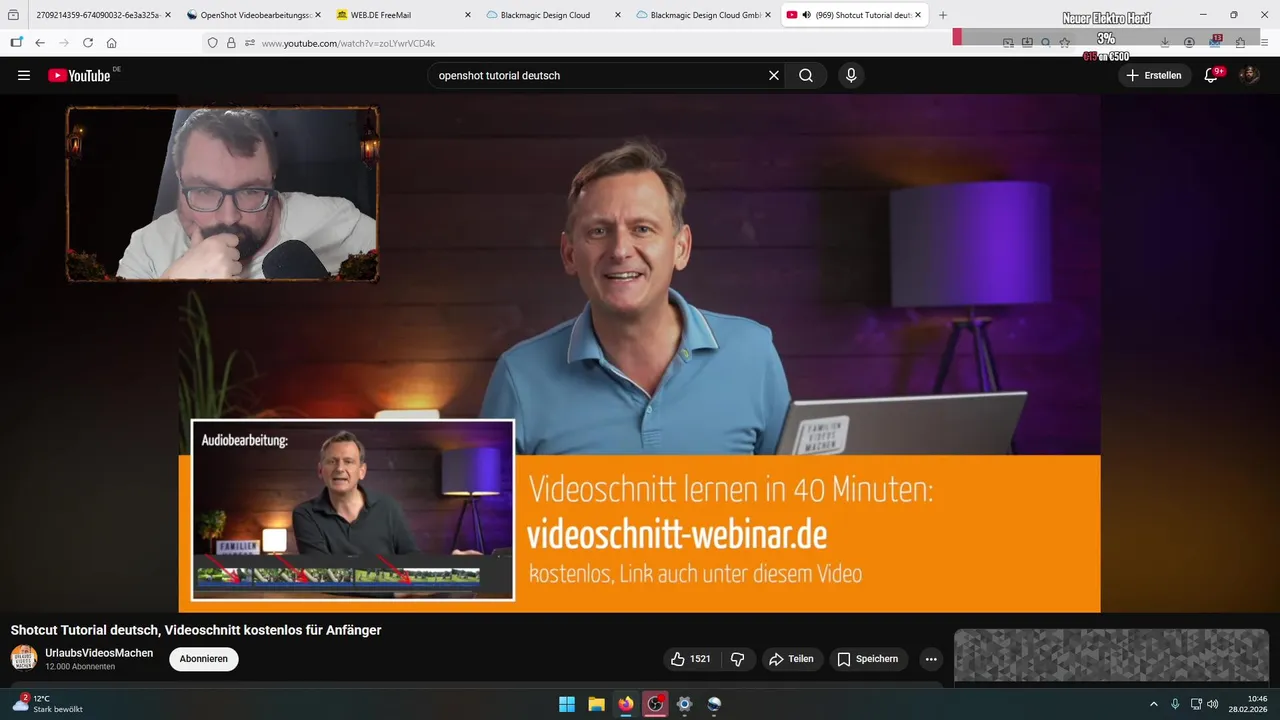This screenshot has width=1280, height=720.
Task: Open the mail extension with 13 badge
Action: pos(1215,42)
